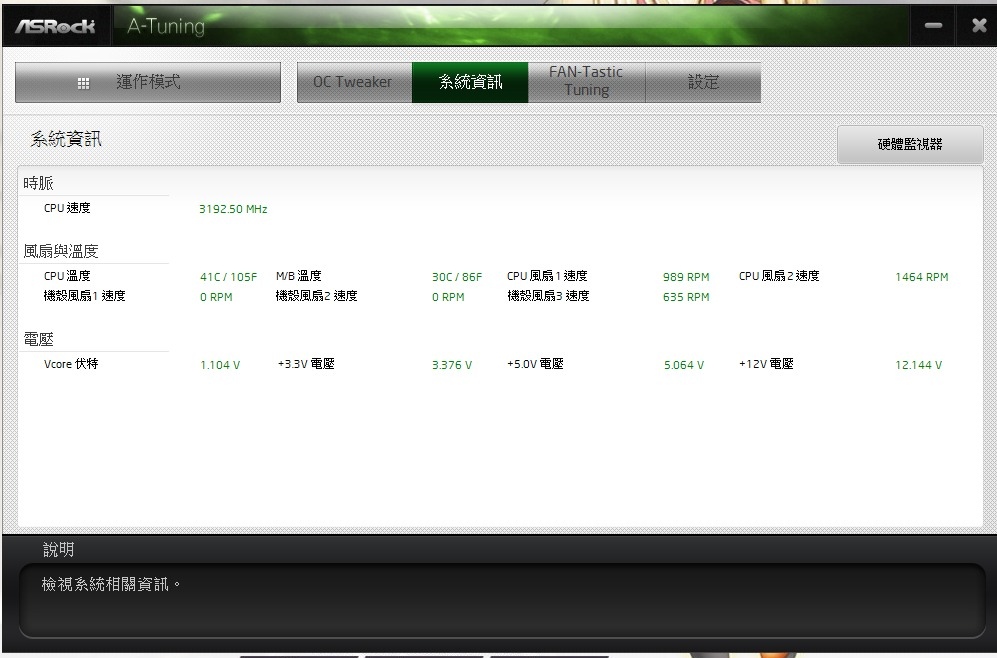997x658 pixels.
Task: Open the 運作模式 section
Action: [x=148, y=82]
